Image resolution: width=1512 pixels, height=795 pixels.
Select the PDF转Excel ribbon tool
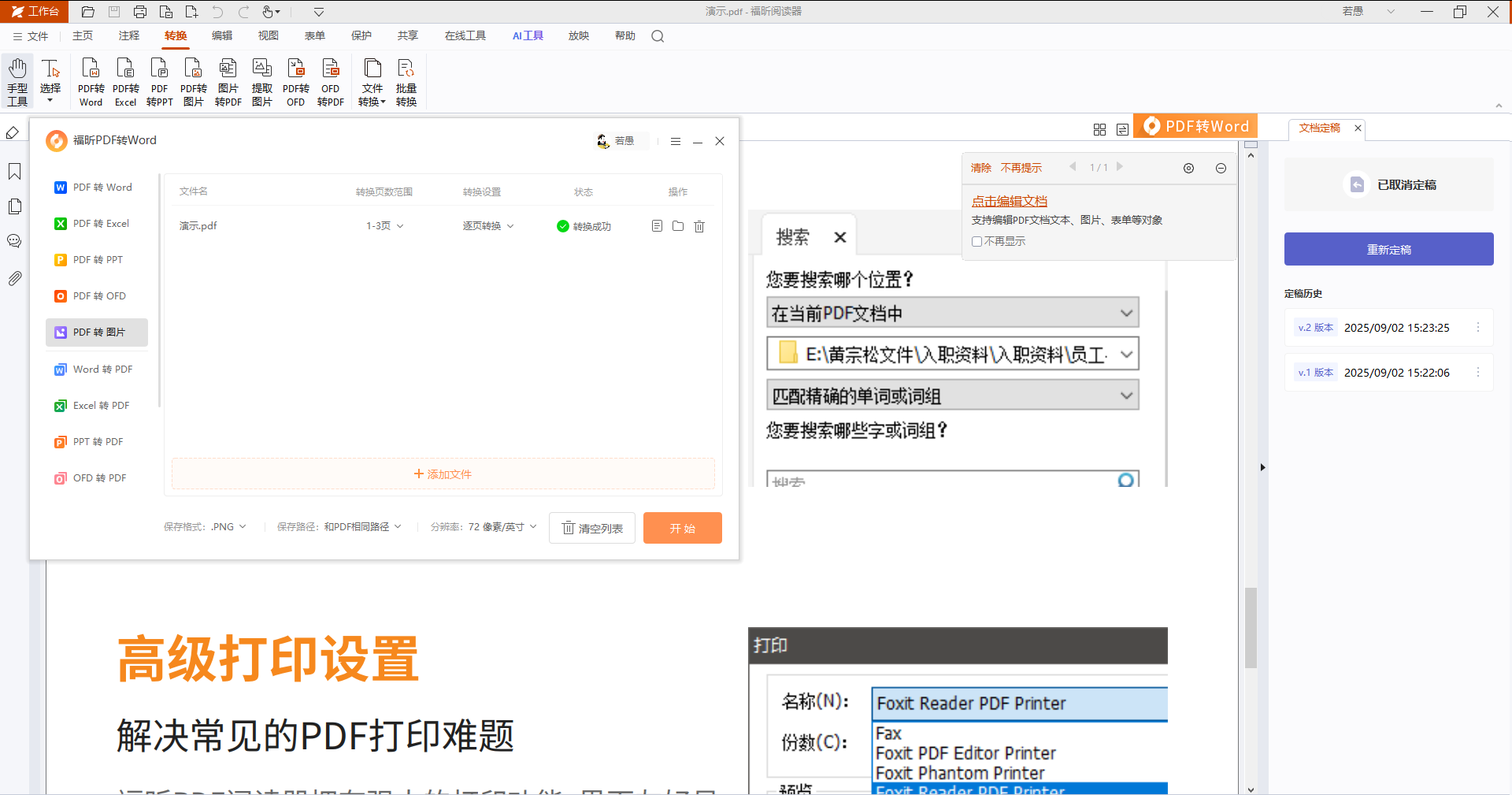[125, 82]
